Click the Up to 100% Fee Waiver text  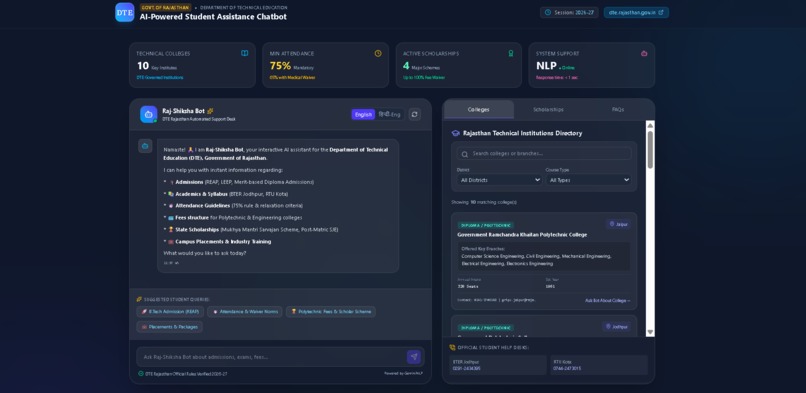tap(424, 78)
